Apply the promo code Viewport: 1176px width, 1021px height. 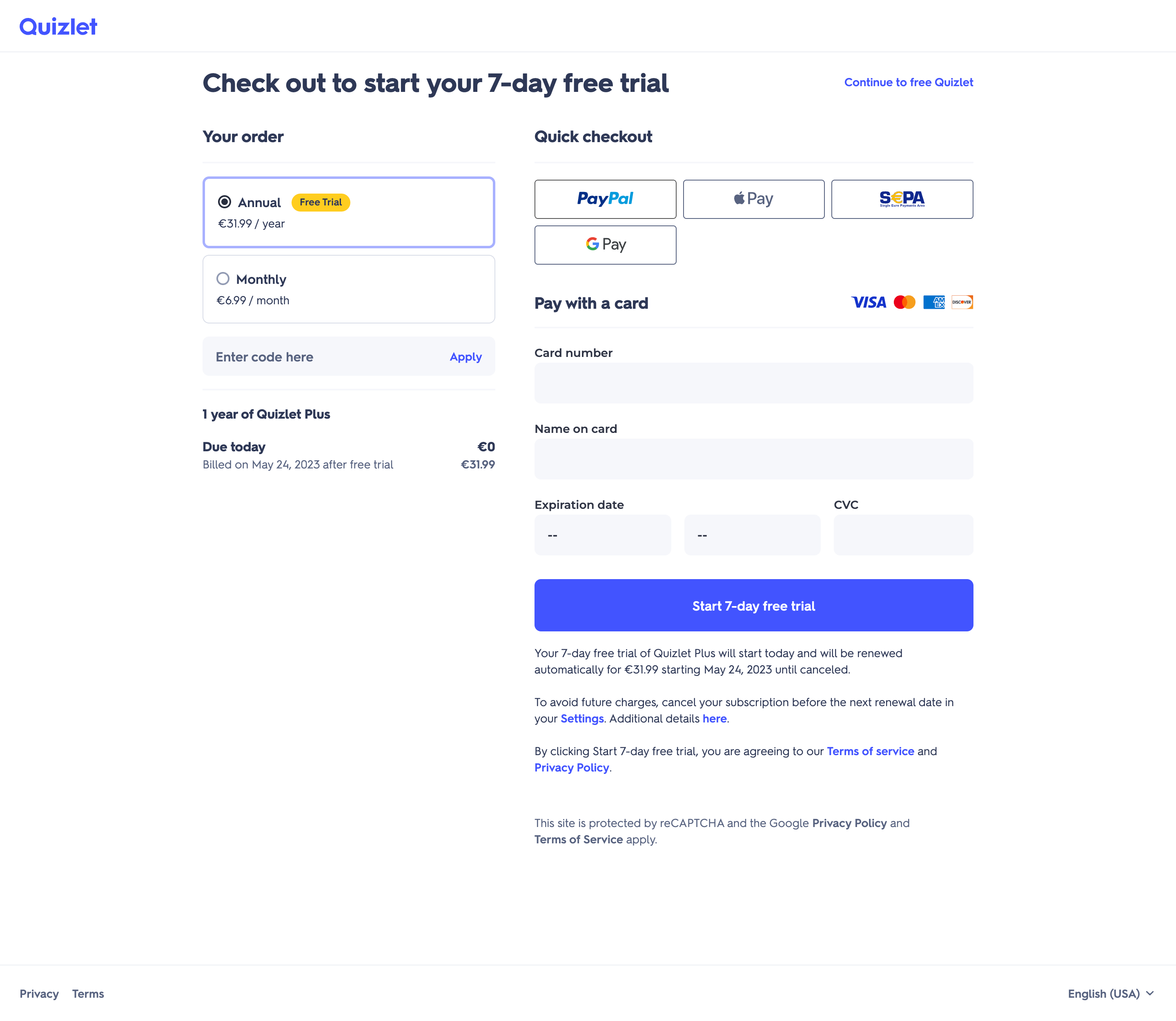[465, 357]
